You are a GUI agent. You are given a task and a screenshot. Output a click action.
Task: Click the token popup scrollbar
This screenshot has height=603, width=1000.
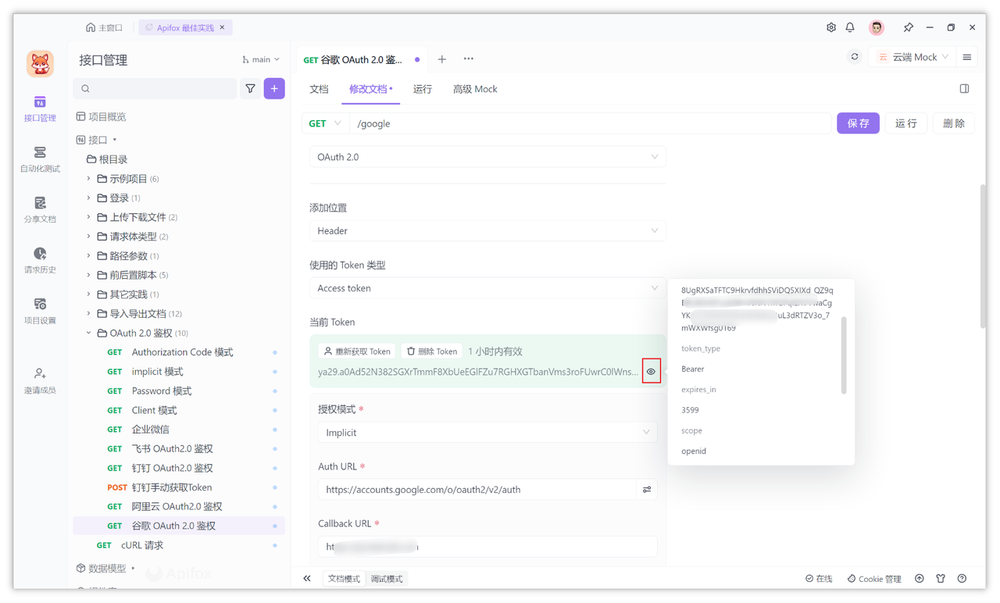point(844,355)
